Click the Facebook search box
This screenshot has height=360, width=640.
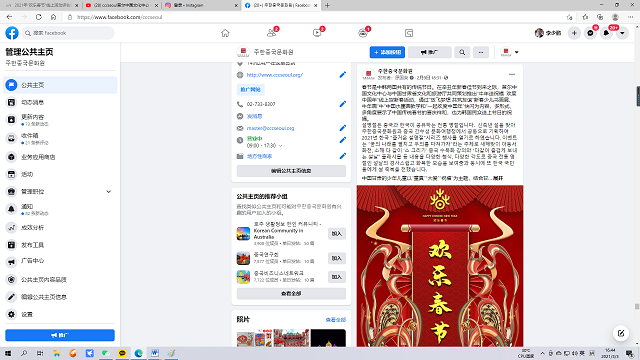[x=68, y=33]
